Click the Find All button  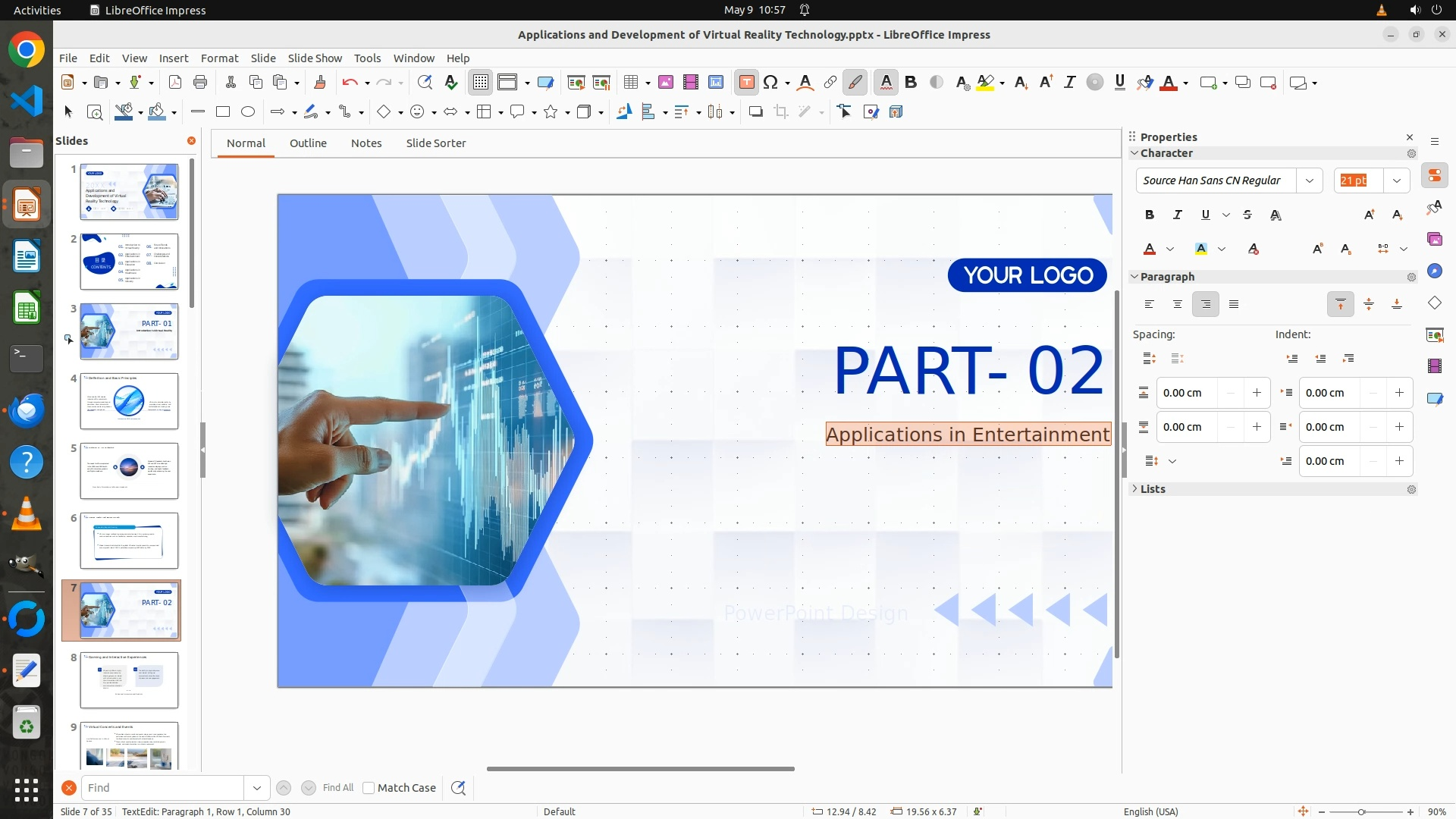[x=337, y=788]
